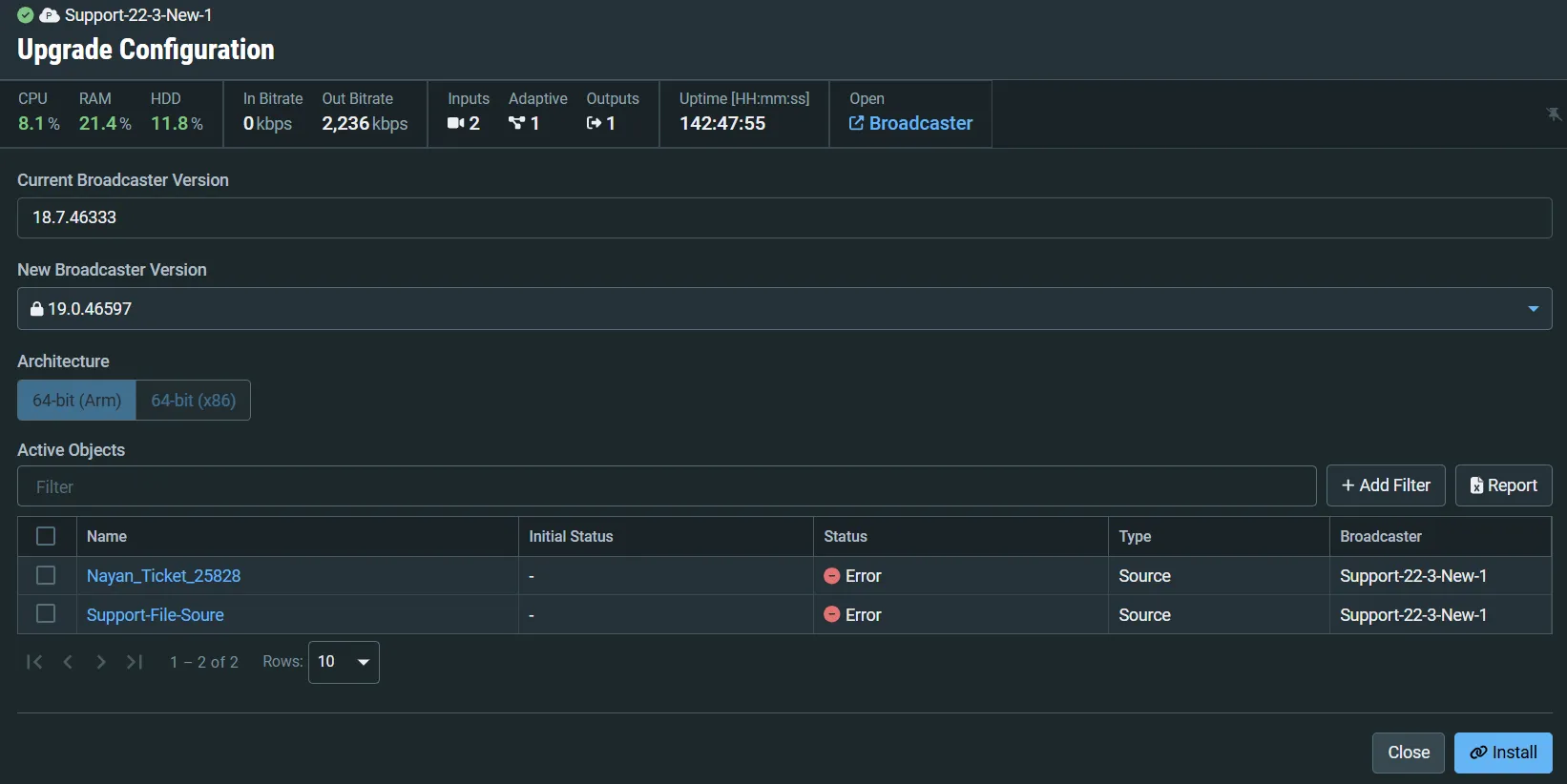Click the HDD usage value 11.8%

tap(177, 123)
